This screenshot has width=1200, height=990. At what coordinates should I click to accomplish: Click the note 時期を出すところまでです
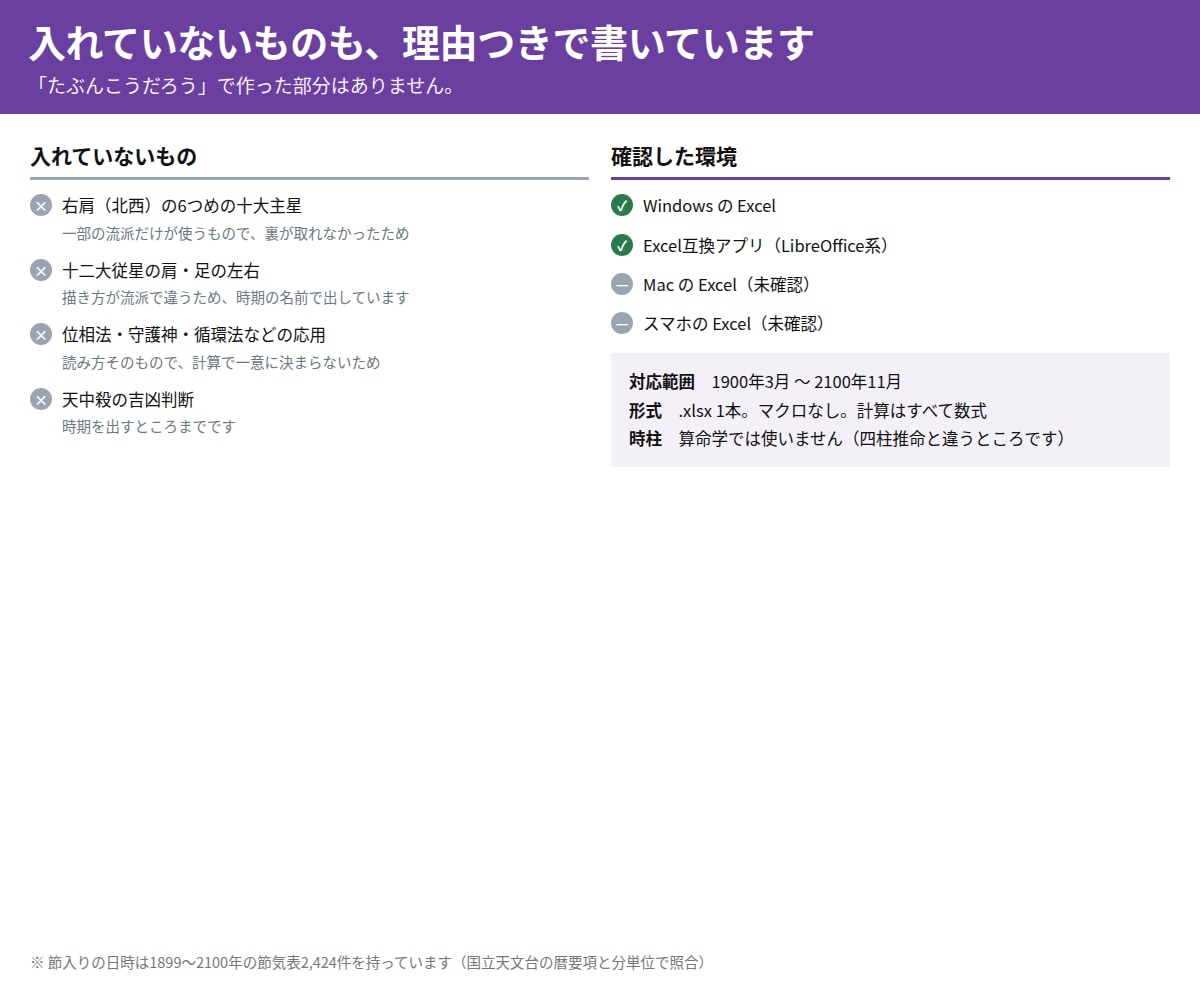[149, 427]
